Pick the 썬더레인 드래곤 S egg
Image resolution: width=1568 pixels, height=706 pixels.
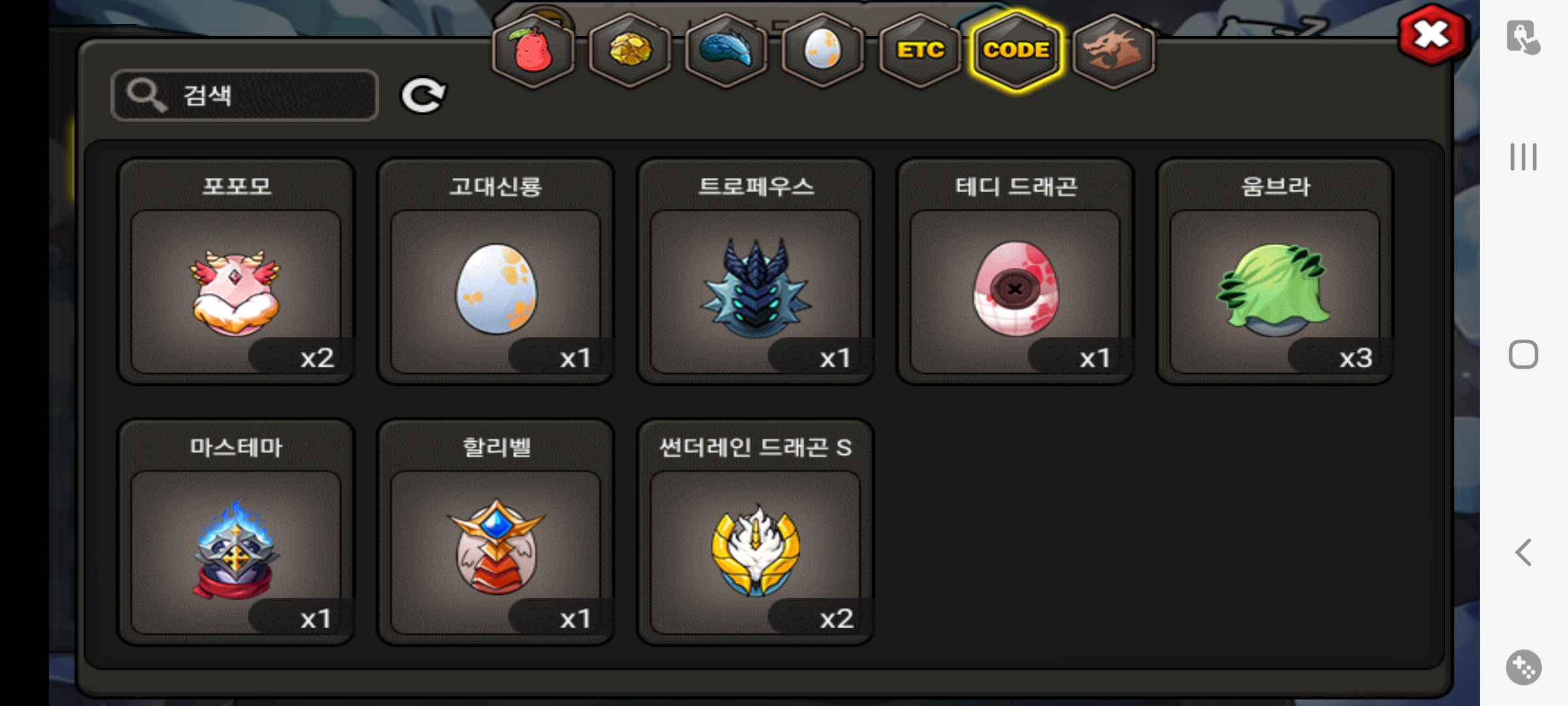click(x=755, y=532)
